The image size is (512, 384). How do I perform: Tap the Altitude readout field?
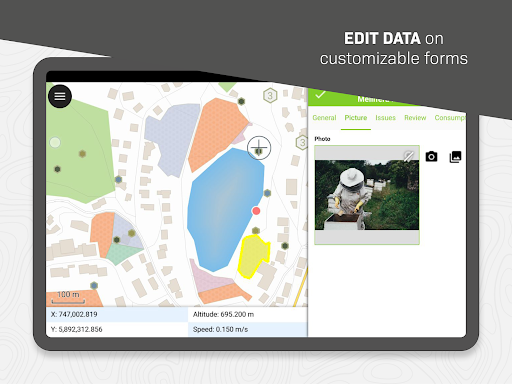point(247,314)
